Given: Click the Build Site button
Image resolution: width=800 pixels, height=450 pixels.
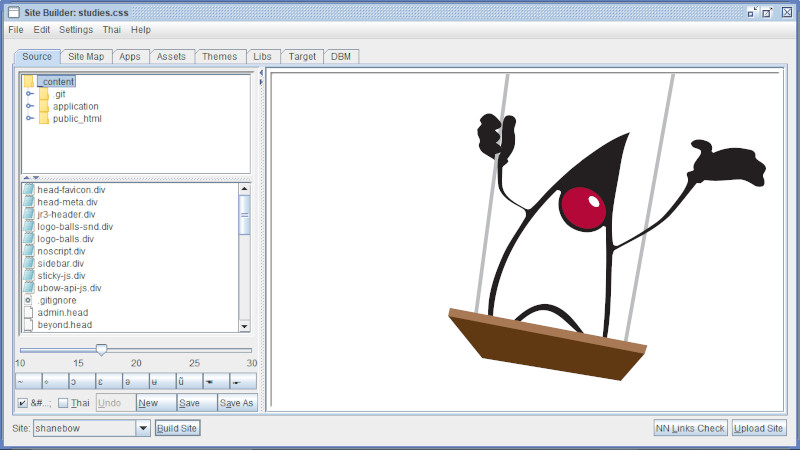Looking at the screenshot, I should pos(177,428).
